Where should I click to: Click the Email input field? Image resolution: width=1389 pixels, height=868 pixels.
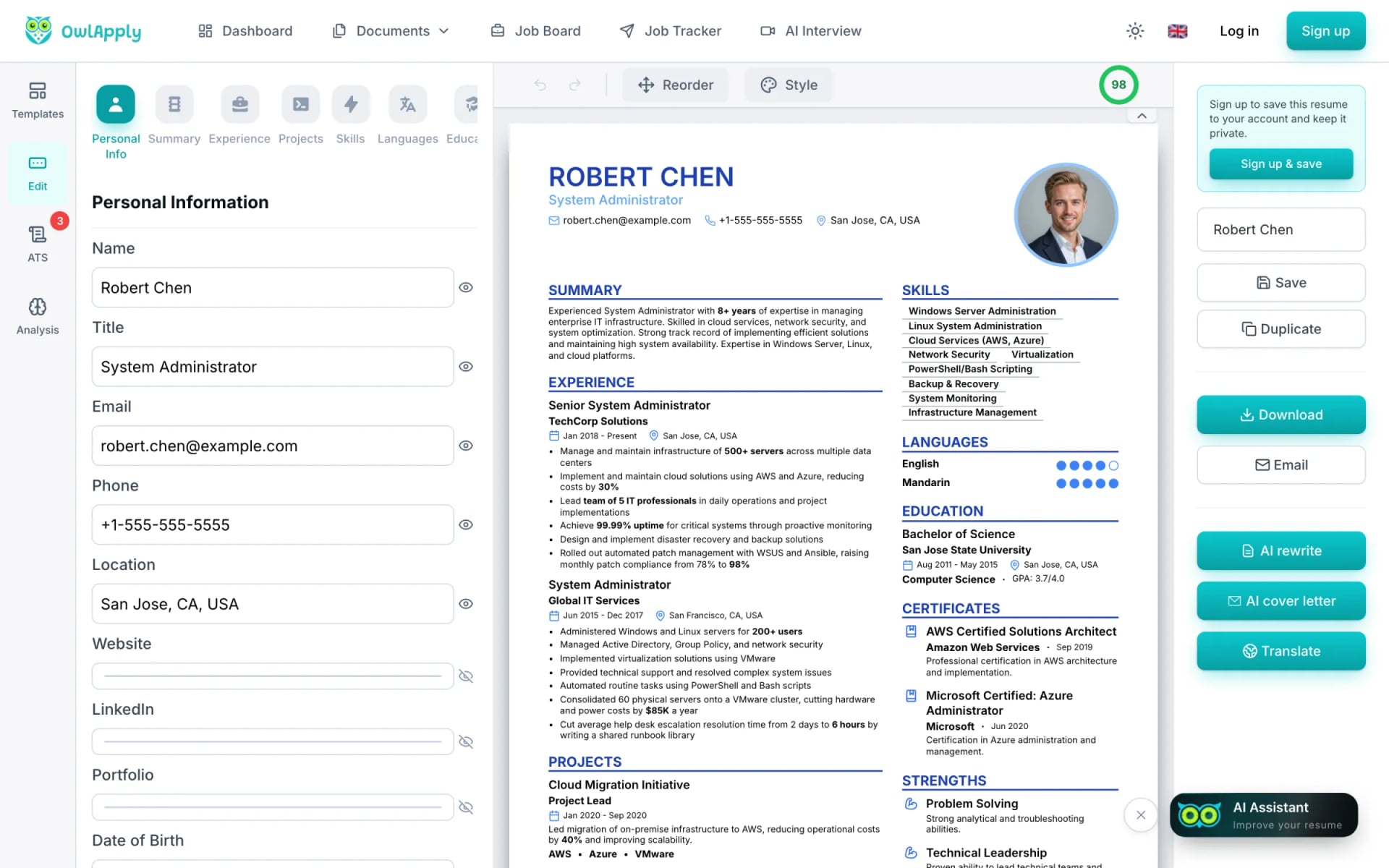click(273, 446)
